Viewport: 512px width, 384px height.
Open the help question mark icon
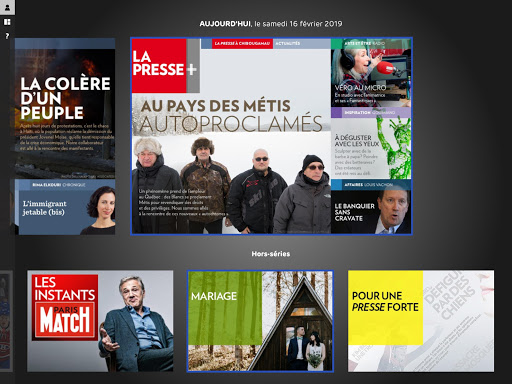click(7, 36)
